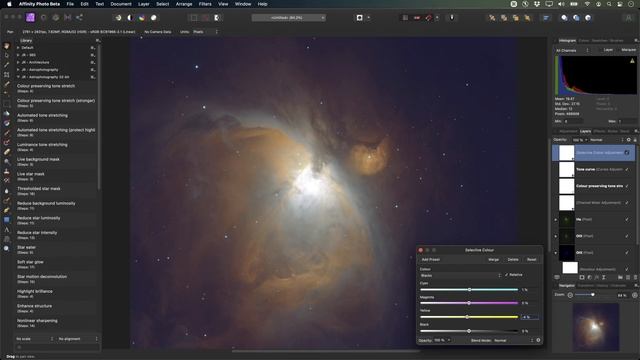Screen dimensions: 640x360
Task: Toggle visibility of Colour preserving tone stretch layer
Action: tap(627, 186)
